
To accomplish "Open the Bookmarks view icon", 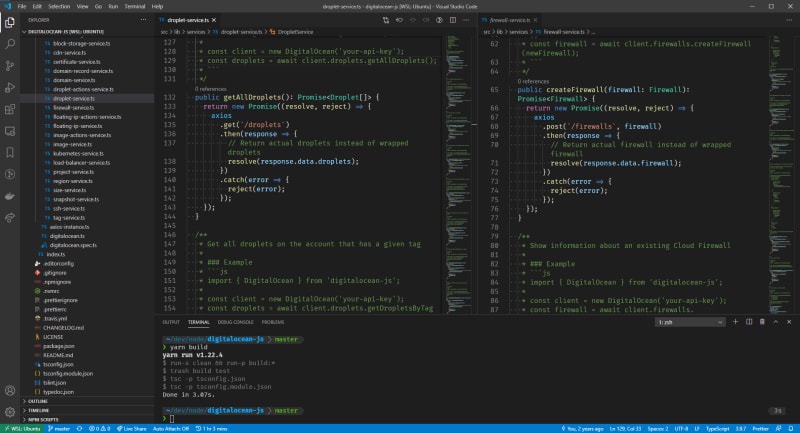I will (x=10, y=152).
